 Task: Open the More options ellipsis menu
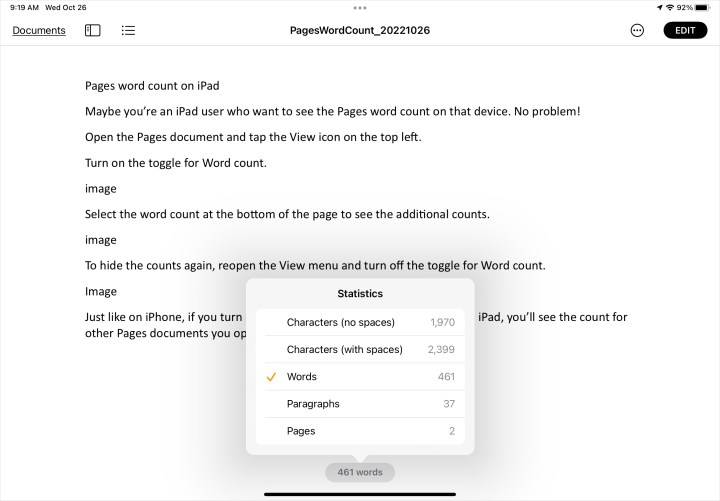tap(637, 30)
